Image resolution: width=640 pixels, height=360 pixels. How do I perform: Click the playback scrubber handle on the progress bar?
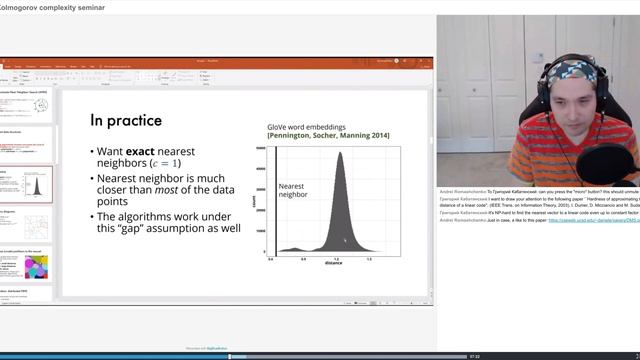(229, 357)
